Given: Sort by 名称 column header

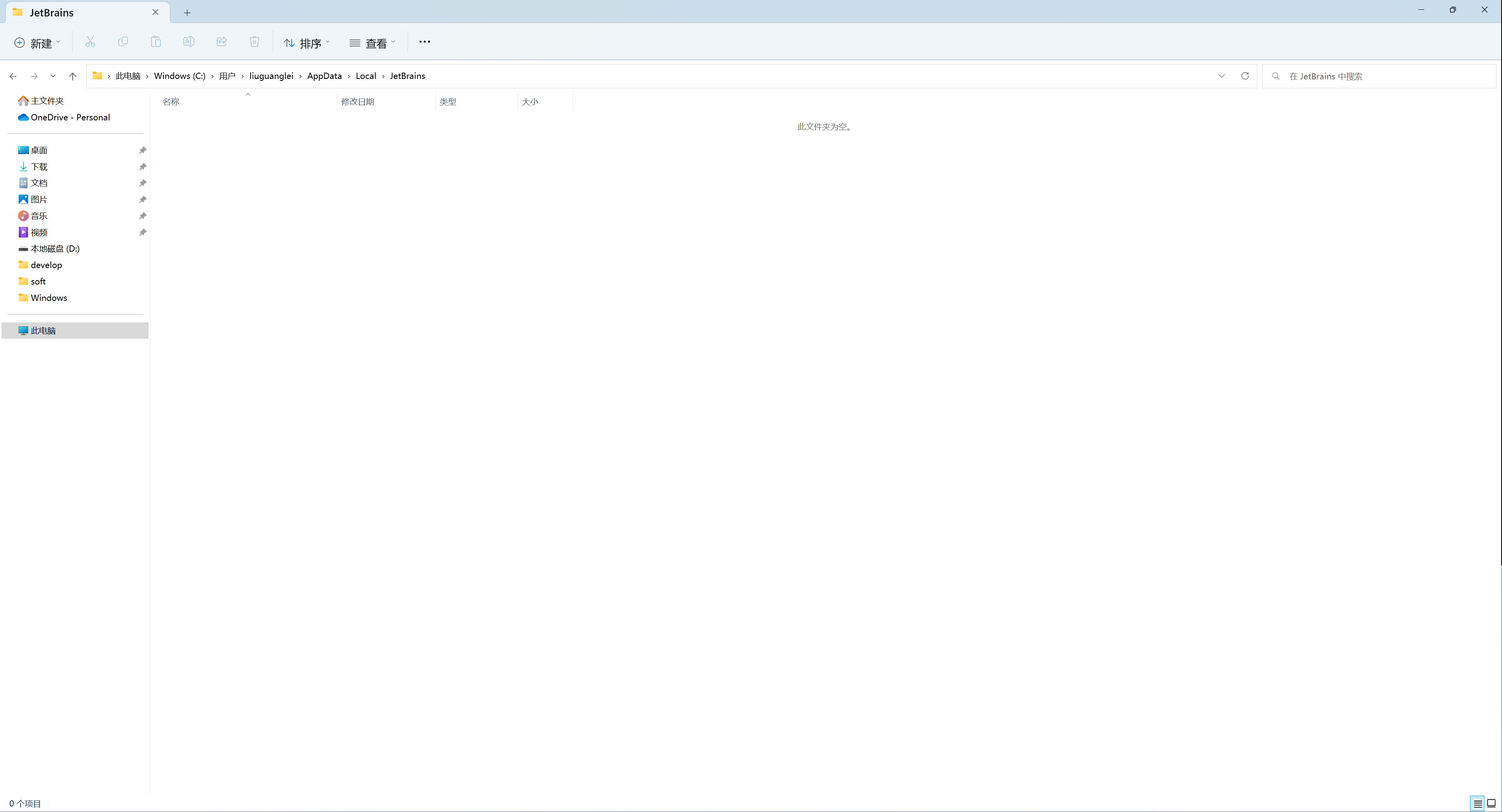Looking at the screenshot, I should (247, 102).
